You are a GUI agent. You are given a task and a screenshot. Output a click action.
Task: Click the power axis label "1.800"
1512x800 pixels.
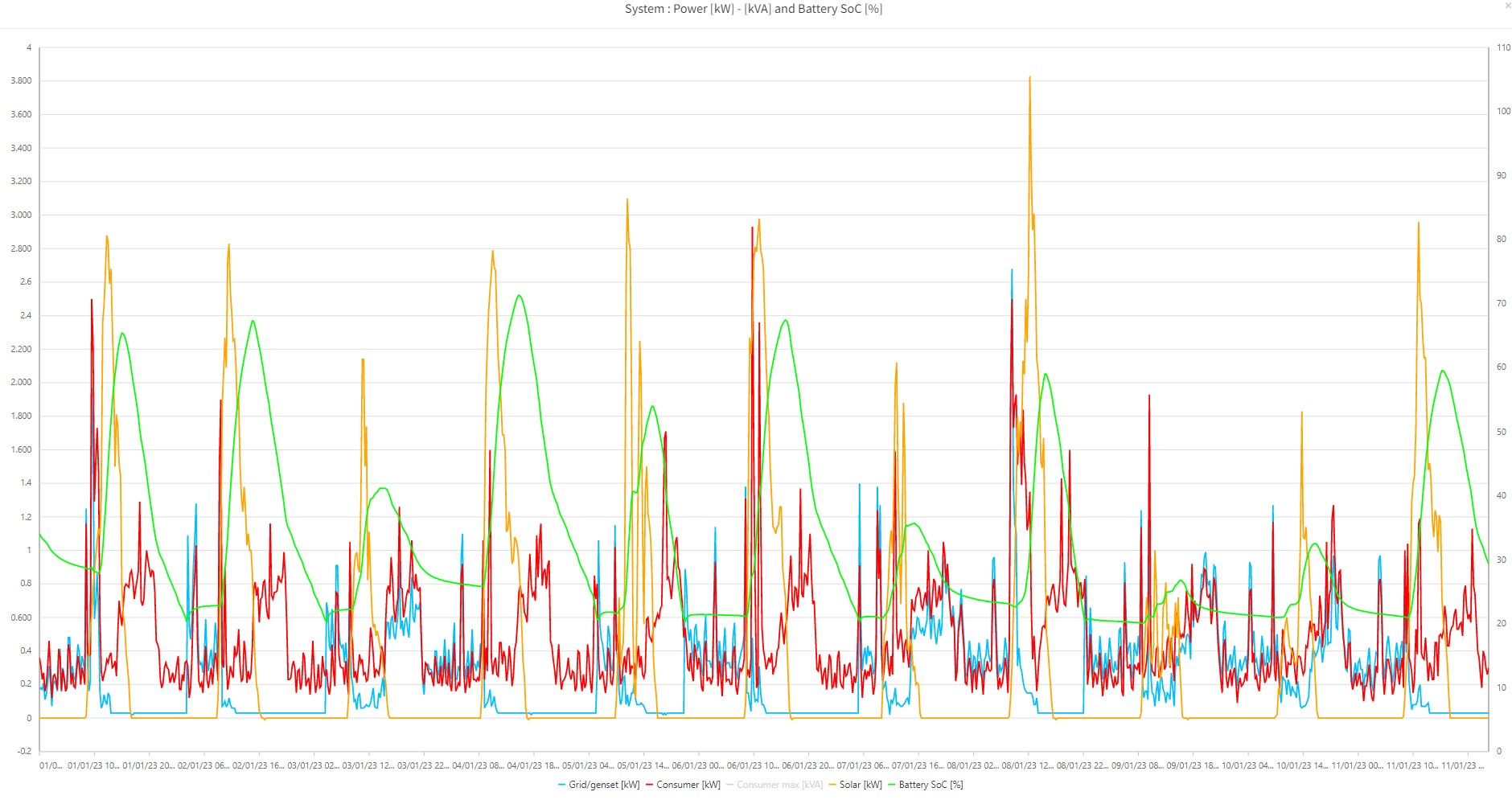click(x=21, y=416)
